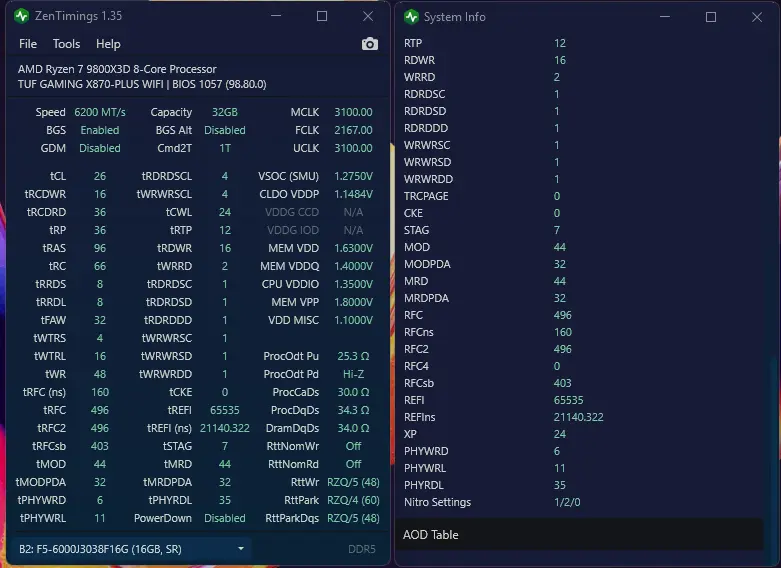Close the ZenTimings 1.35 window

point(368,16)
